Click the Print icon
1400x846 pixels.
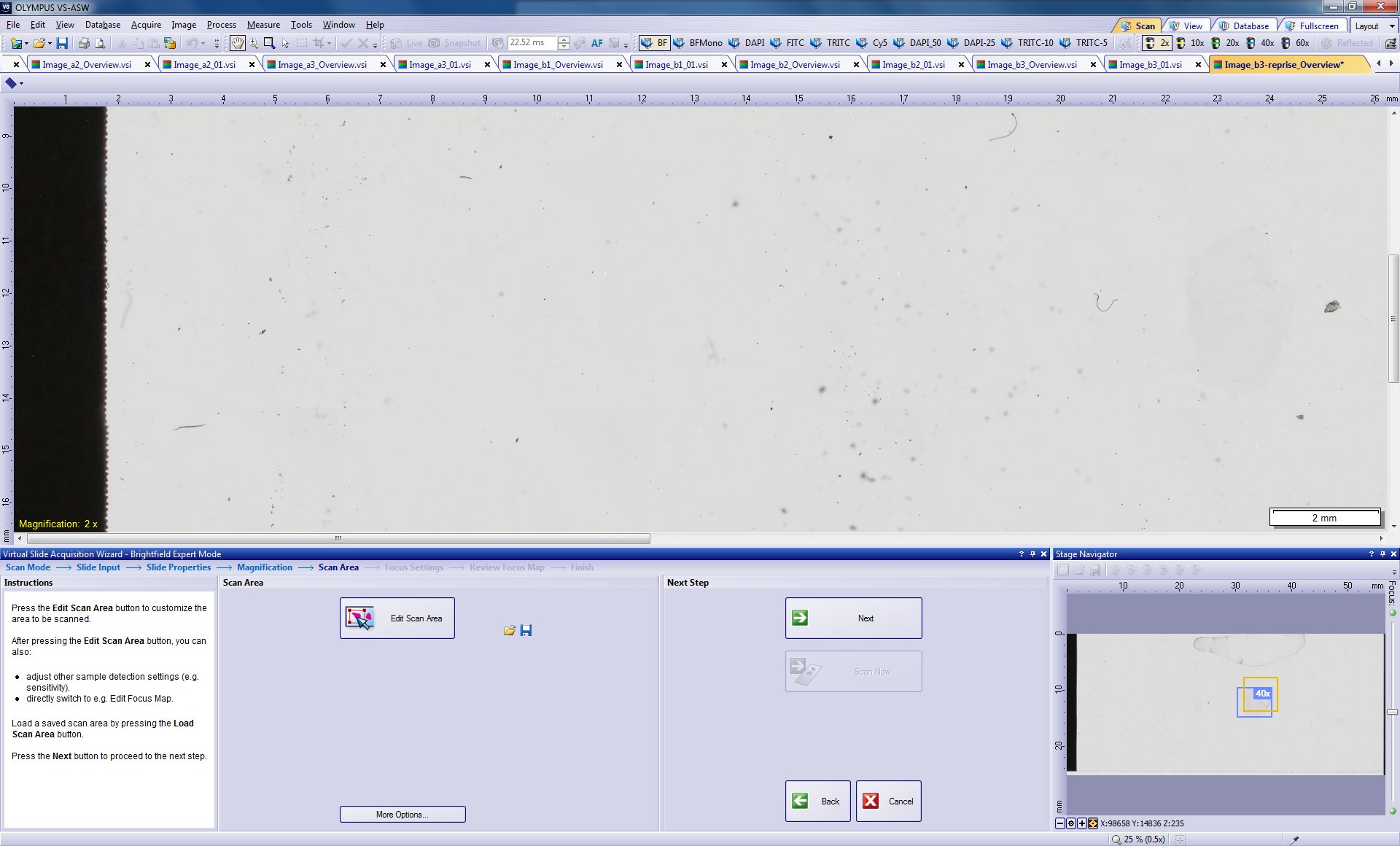click(84, 44)
